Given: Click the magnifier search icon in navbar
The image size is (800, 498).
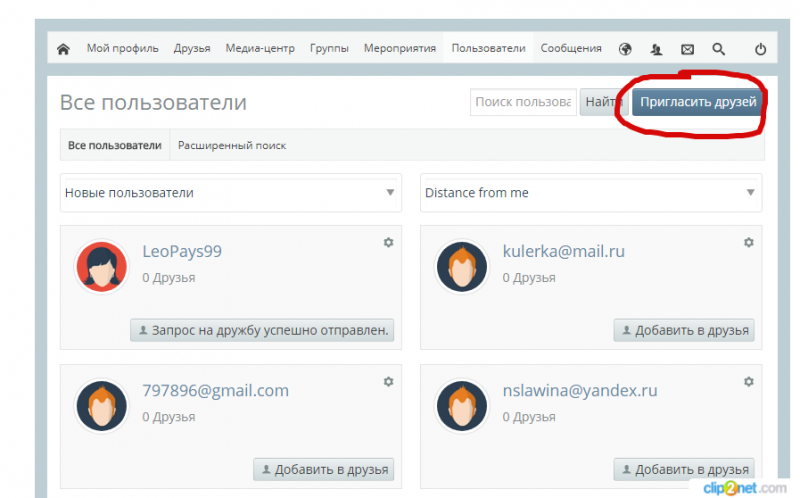Looking at the screenshot, I should (x=718, y=49).
